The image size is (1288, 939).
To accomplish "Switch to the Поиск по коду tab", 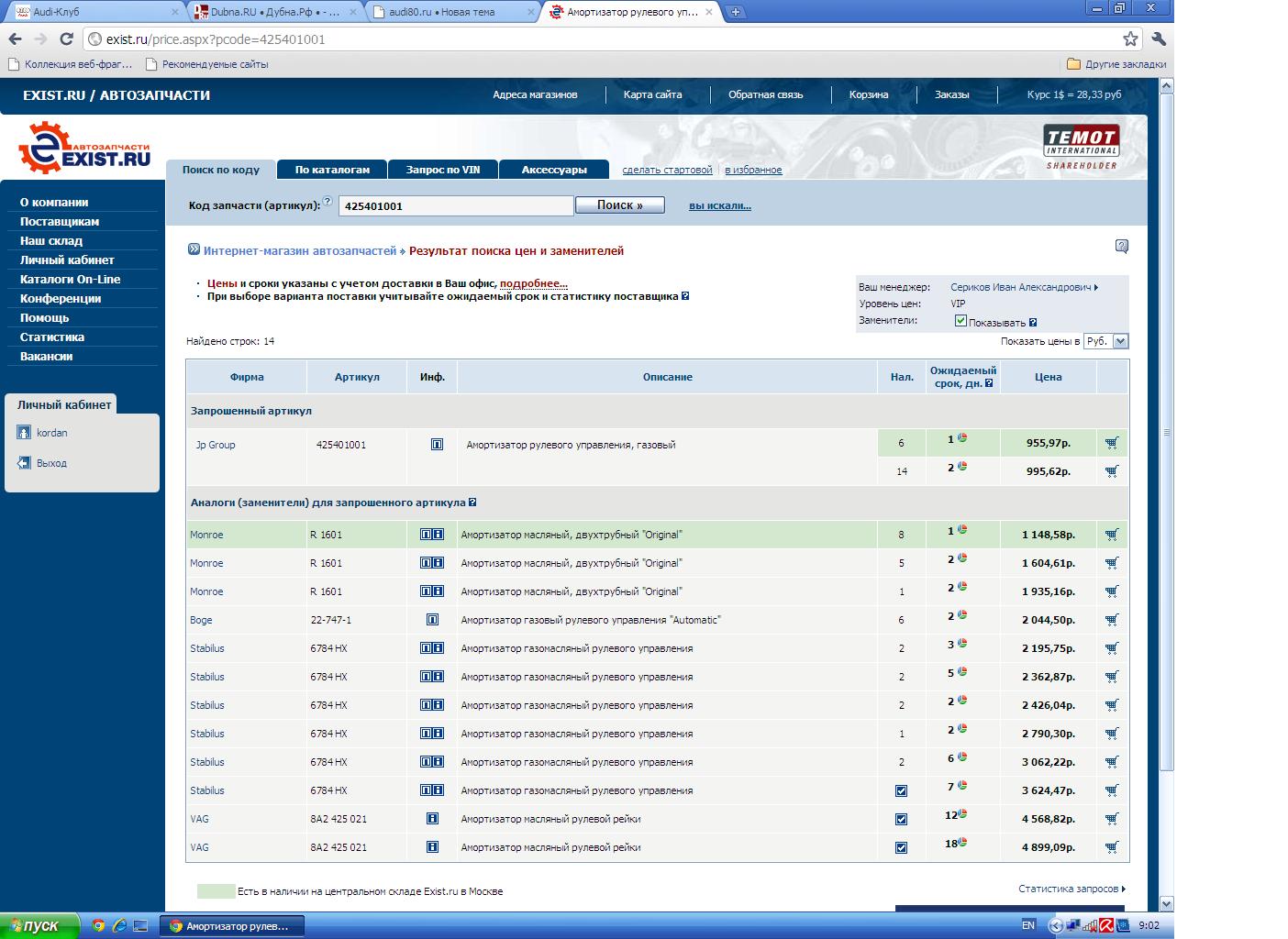I will coord(221,170).
